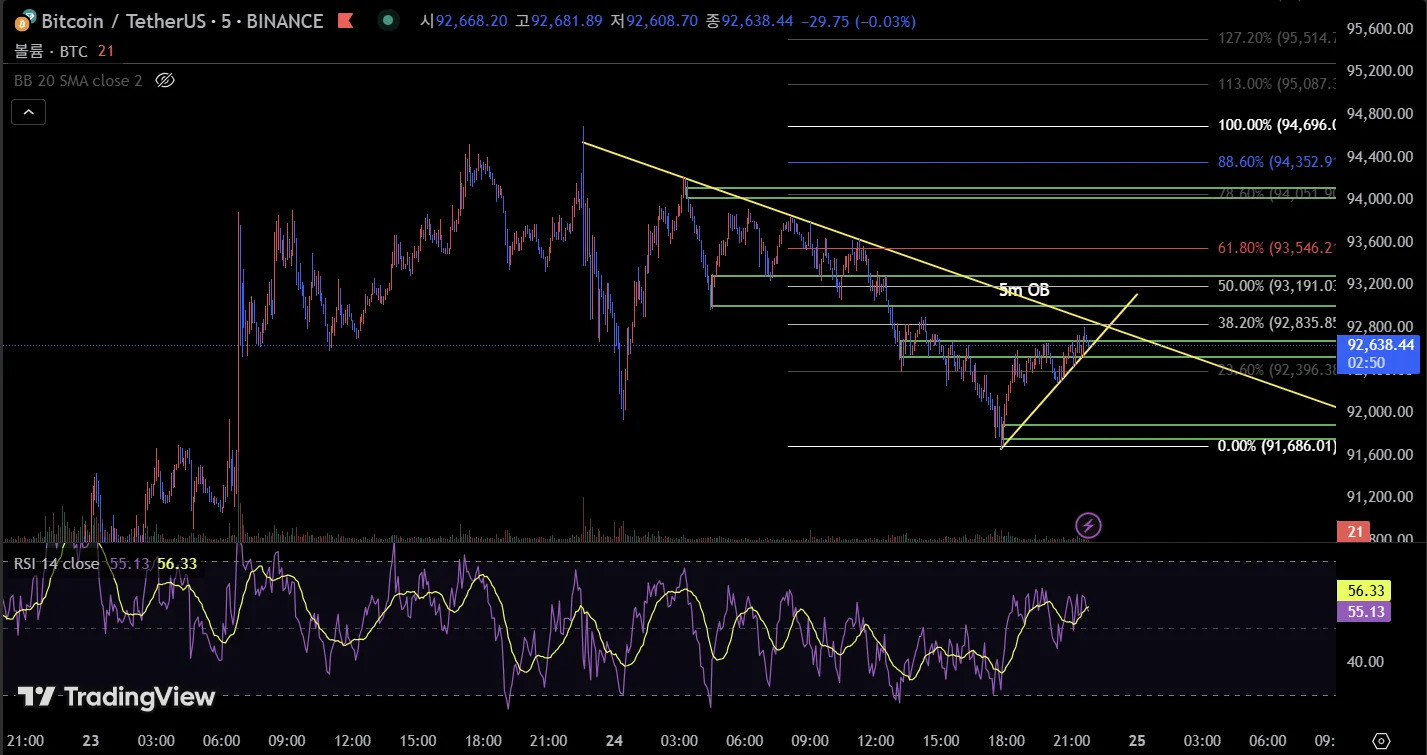Screen dimensions: 1427x755
Task: Click date 25 on time axis
Action: pos(1136,741)
